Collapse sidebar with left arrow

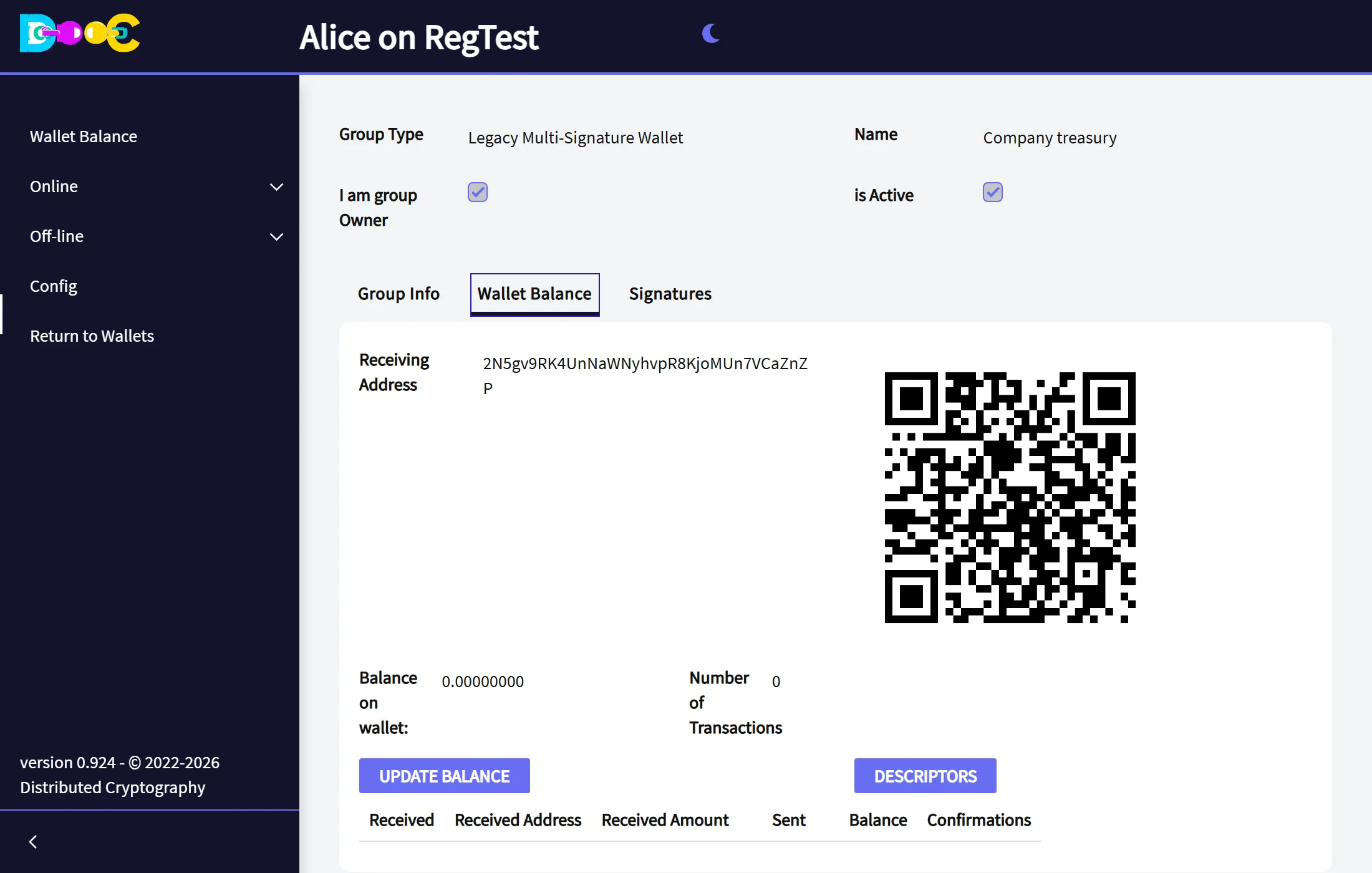33,842
